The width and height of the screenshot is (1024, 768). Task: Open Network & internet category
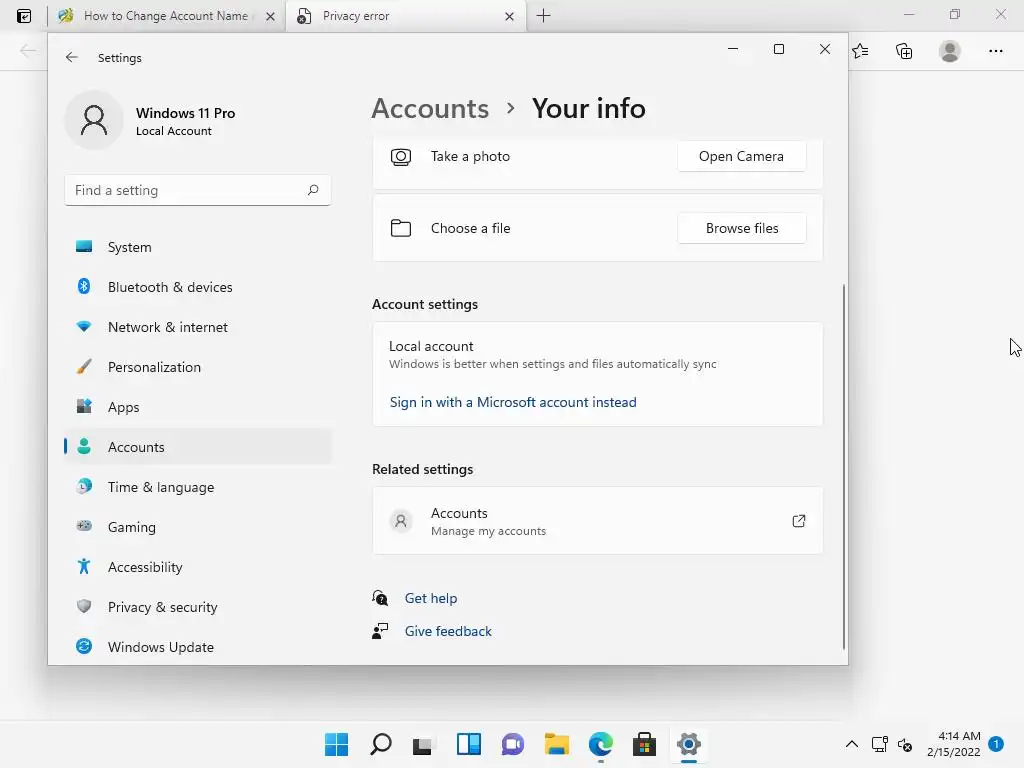(198, 327)
